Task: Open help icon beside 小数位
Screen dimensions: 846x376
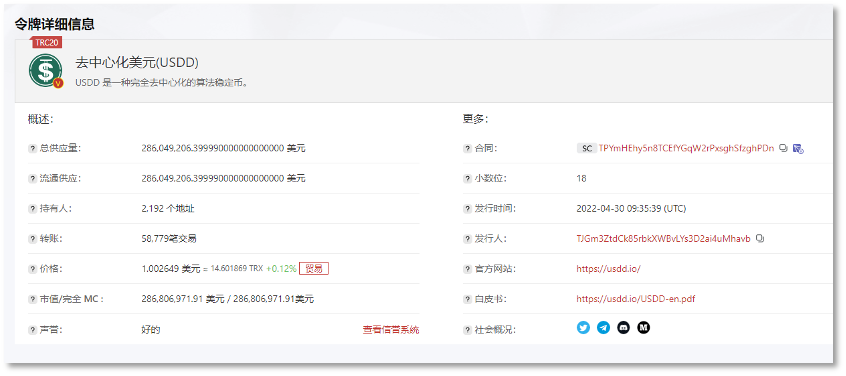Action: pyautogui.click(x=467, y=179)
